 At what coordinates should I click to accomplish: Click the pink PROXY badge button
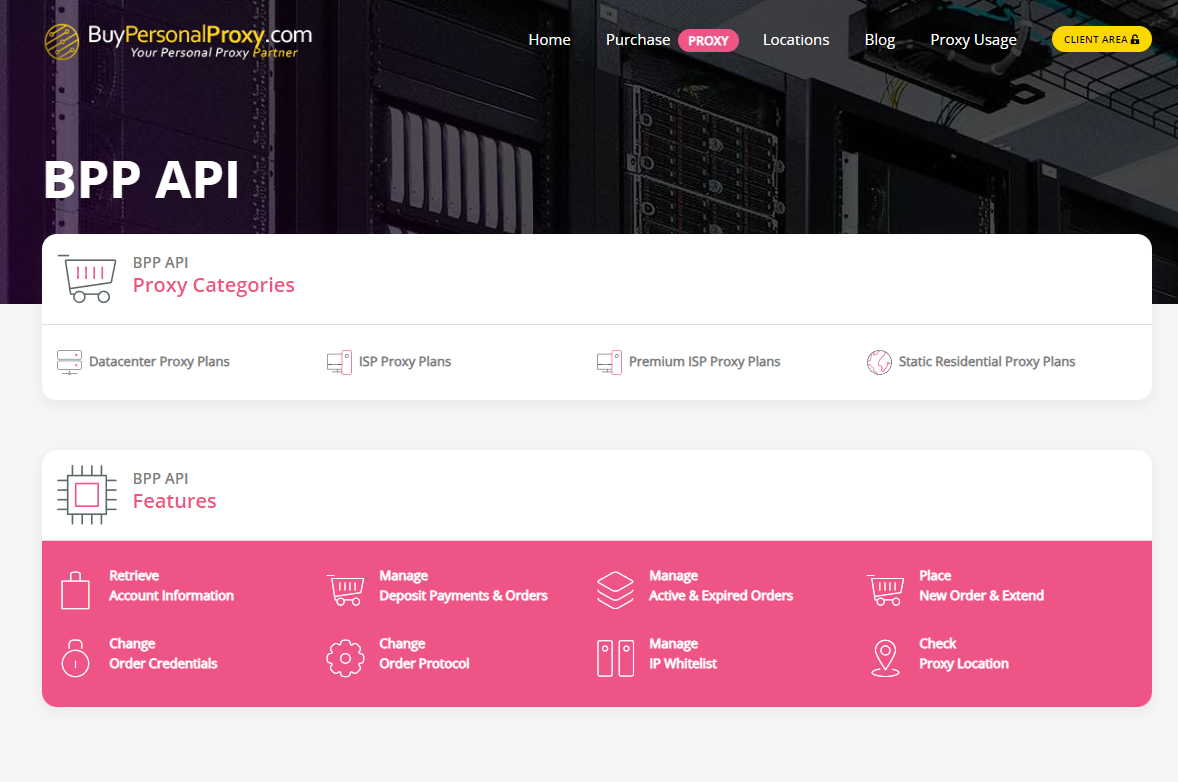pyautogui.click(x=708, y=41)
